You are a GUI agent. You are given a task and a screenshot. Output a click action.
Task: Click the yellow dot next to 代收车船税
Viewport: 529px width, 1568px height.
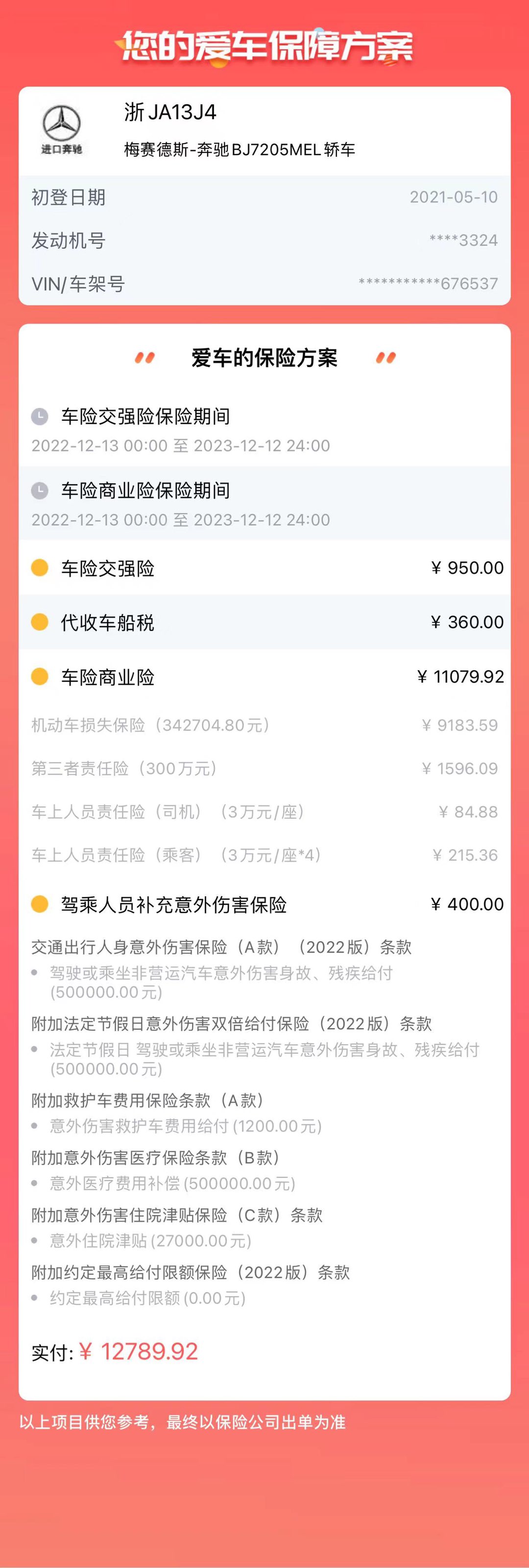coord(40,622)
